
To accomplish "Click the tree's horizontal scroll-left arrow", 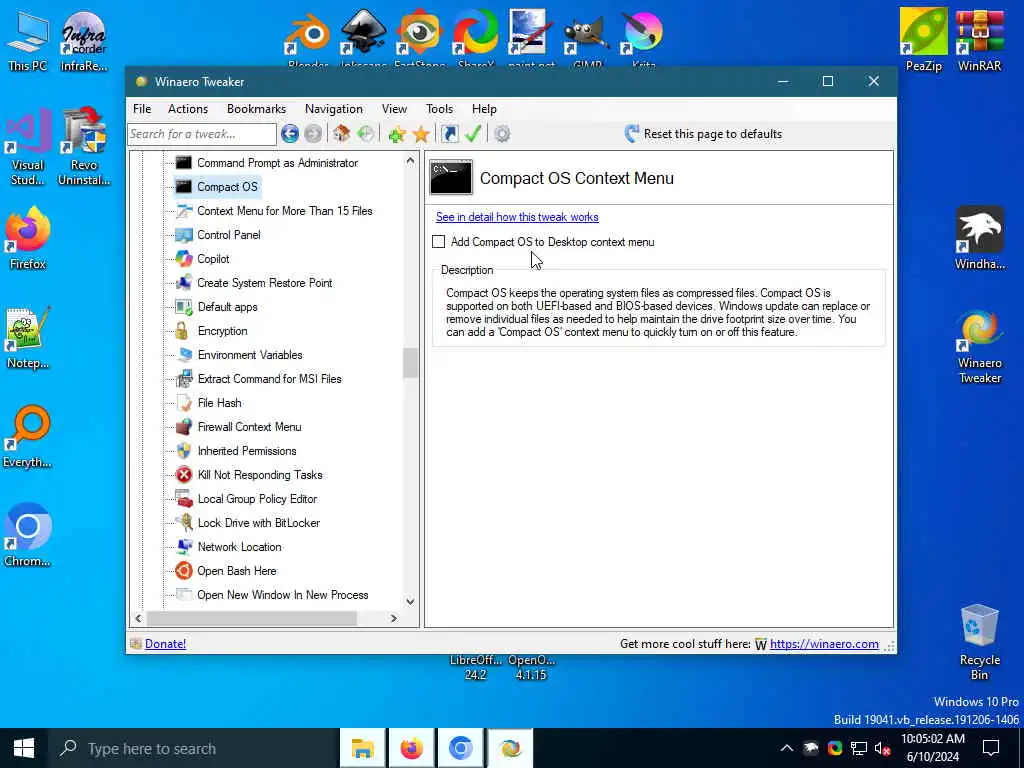I will tap(138, 618).
